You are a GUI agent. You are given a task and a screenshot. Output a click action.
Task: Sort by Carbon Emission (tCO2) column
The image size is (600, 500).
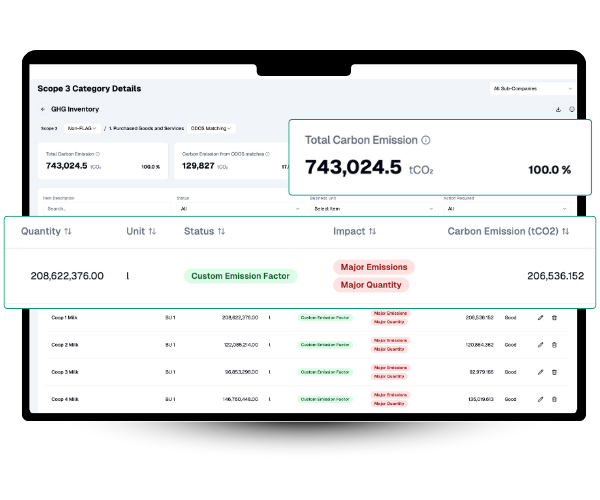coord(566,231)
